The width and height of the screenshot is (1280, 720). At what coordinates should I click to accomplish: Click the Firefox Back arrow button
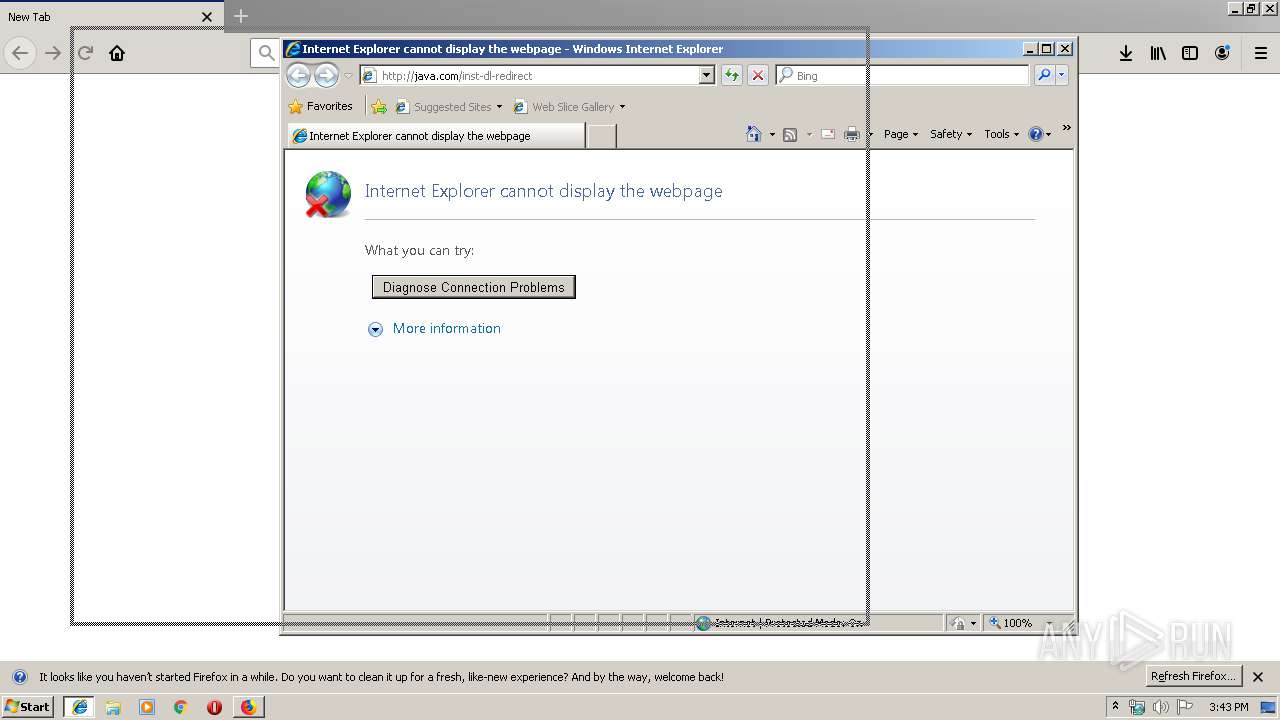coord(20,53)
